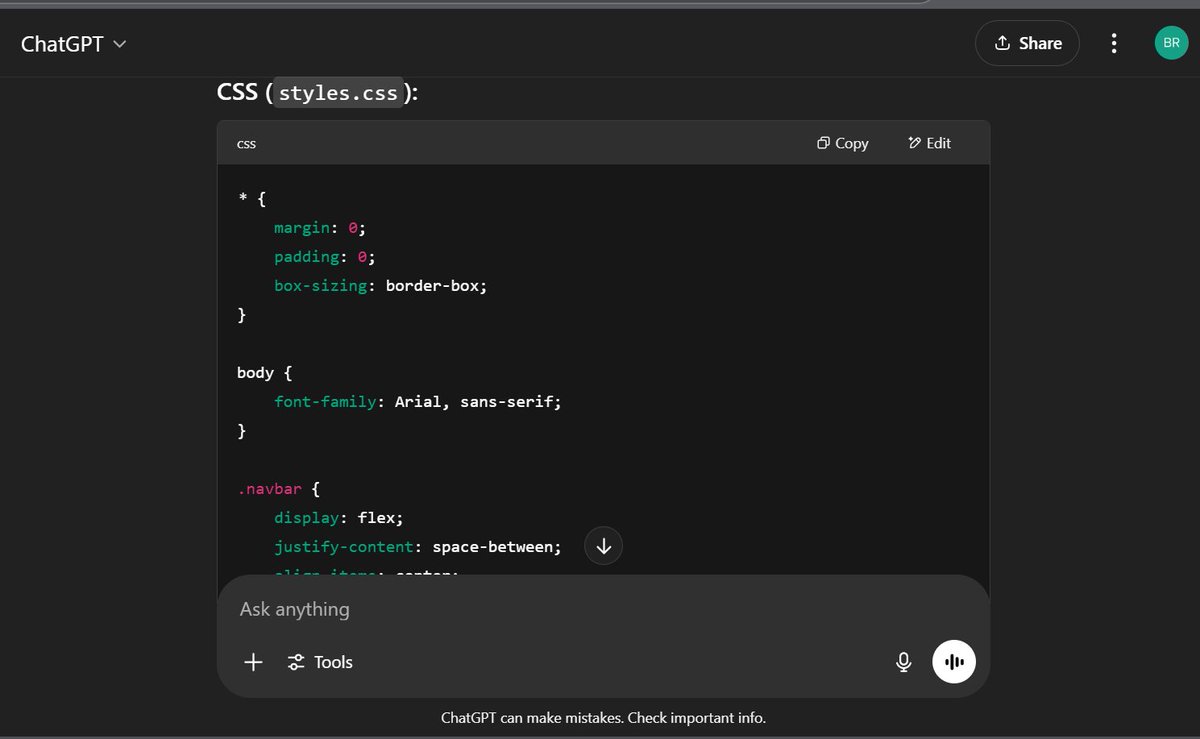The image size is (1200, 739).
Task: Open the BR profile avatar menu
Action: tap(1171, 43)
